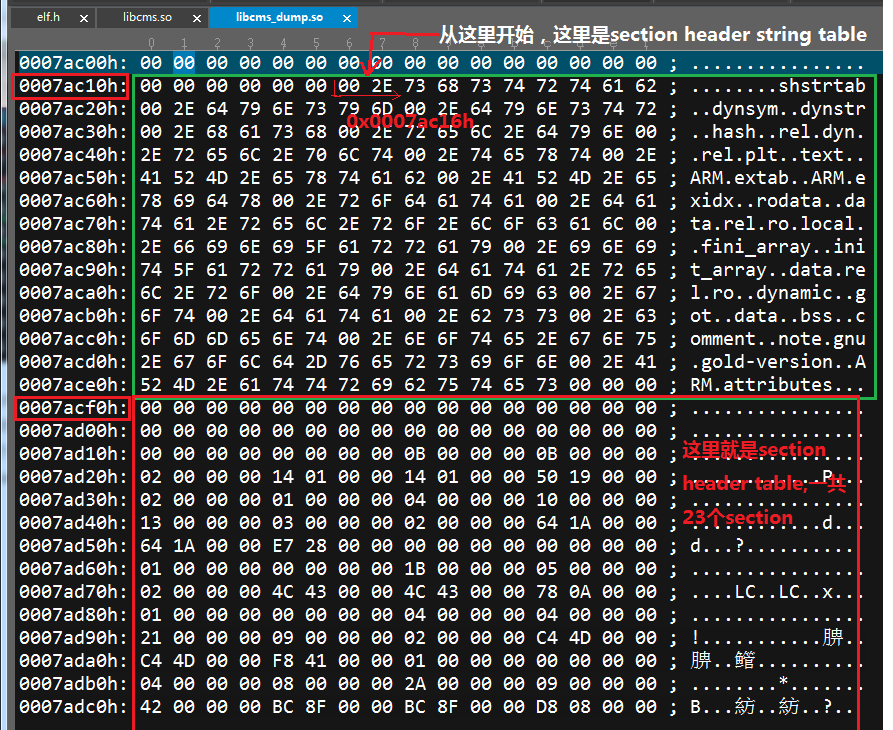Close the libcms.so tab
Screen dimensions: 893x730
tap(196, 17)
